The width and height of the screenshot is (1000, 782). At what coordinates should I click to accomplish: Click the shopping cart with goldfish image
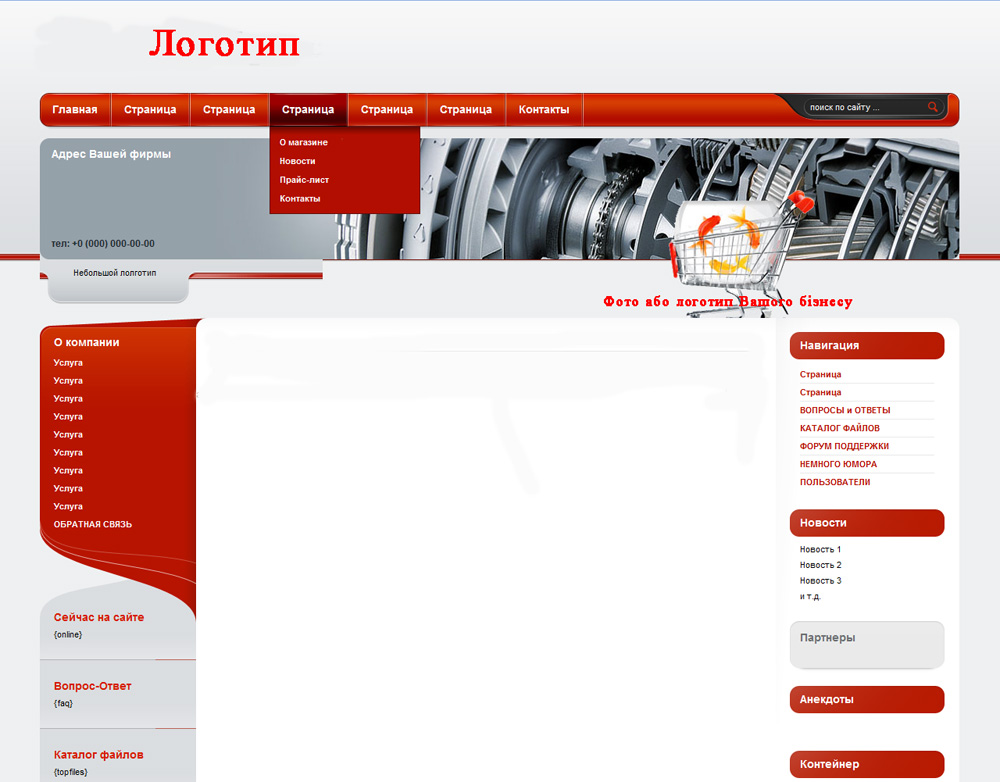pyautogui.click(x=741, y=252)
